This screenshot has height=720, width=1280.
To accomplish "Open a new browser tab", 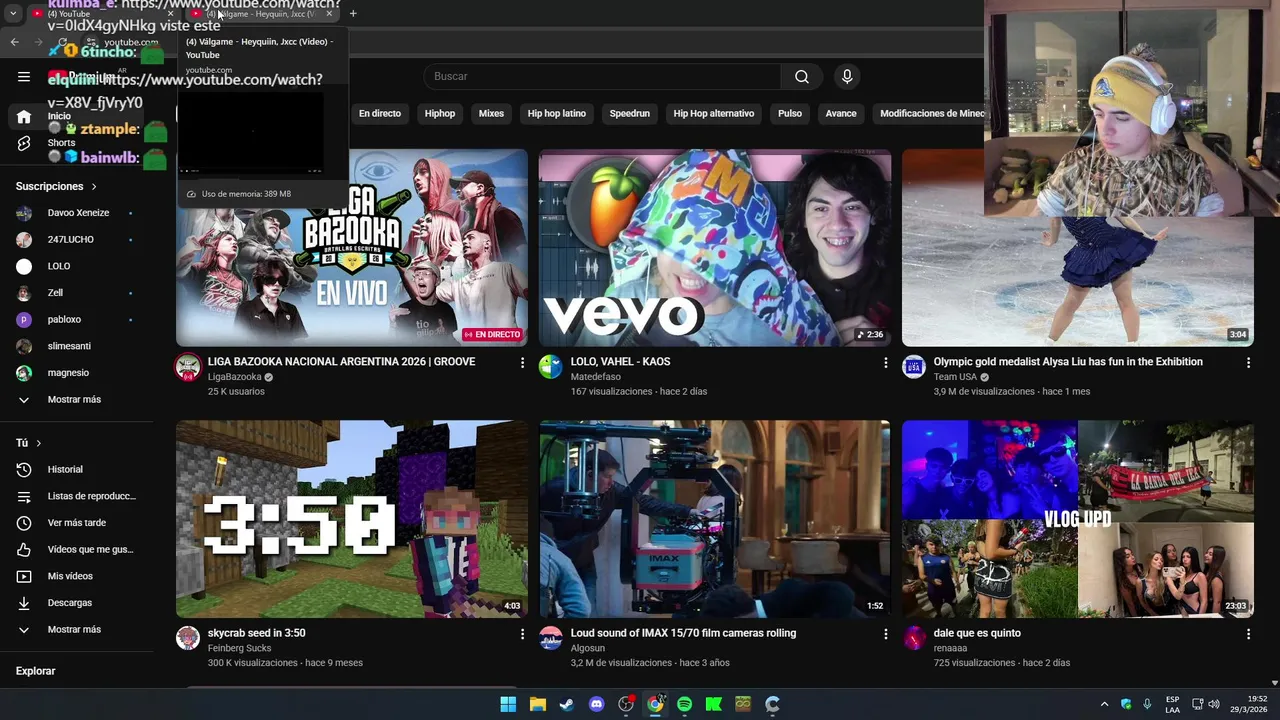I will [353, 13].
